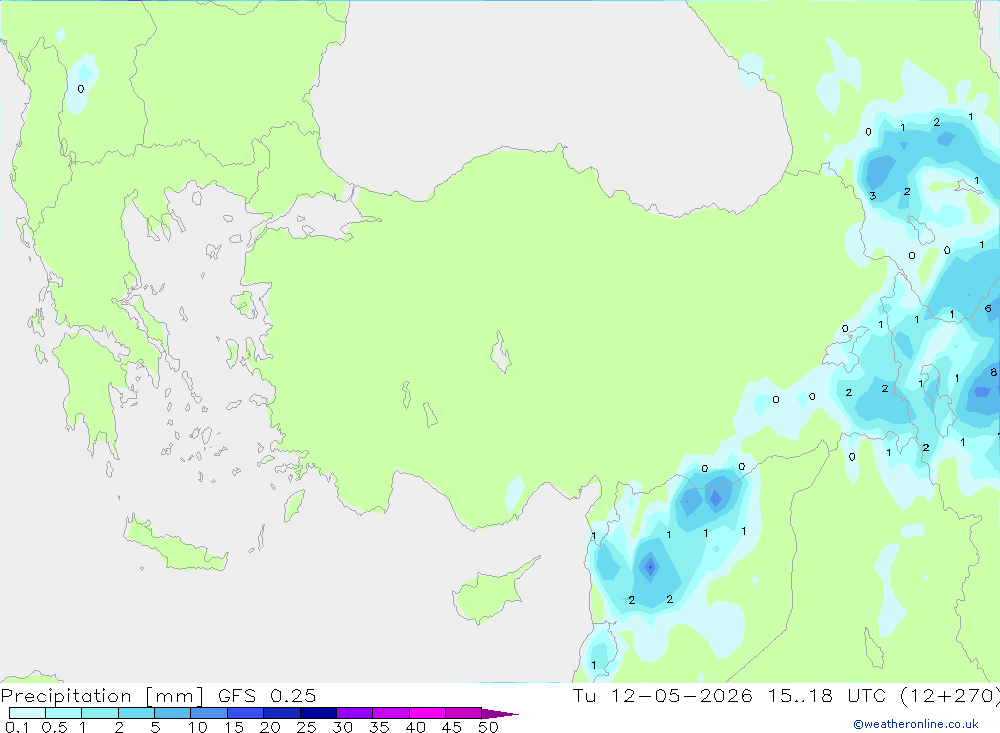Click the '25' legend scale label
The image size is (1000, 733).
pos(306,727)
